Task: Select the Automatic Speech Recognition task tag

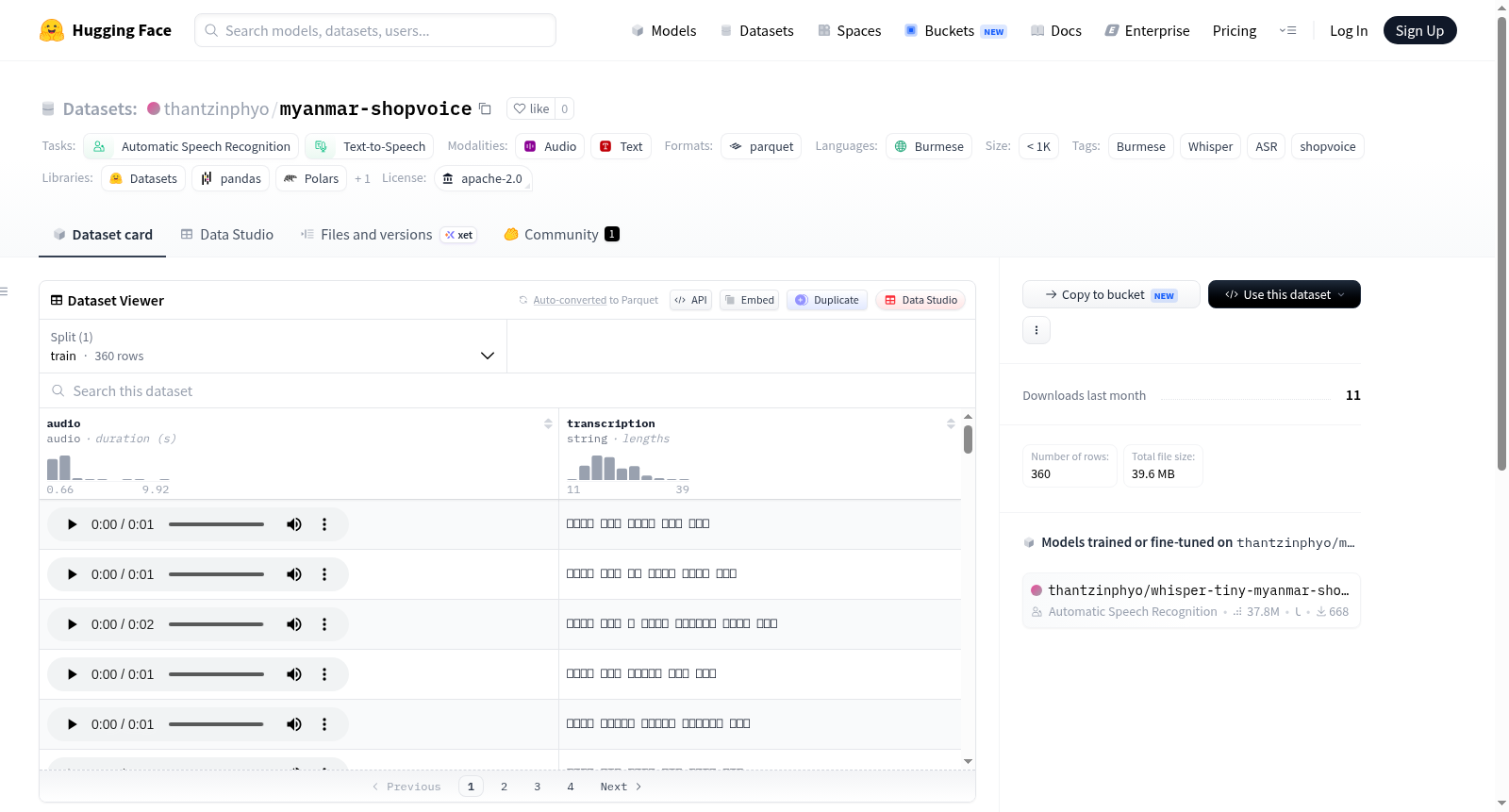Action: pyautogui.click(x=191, y=146)
